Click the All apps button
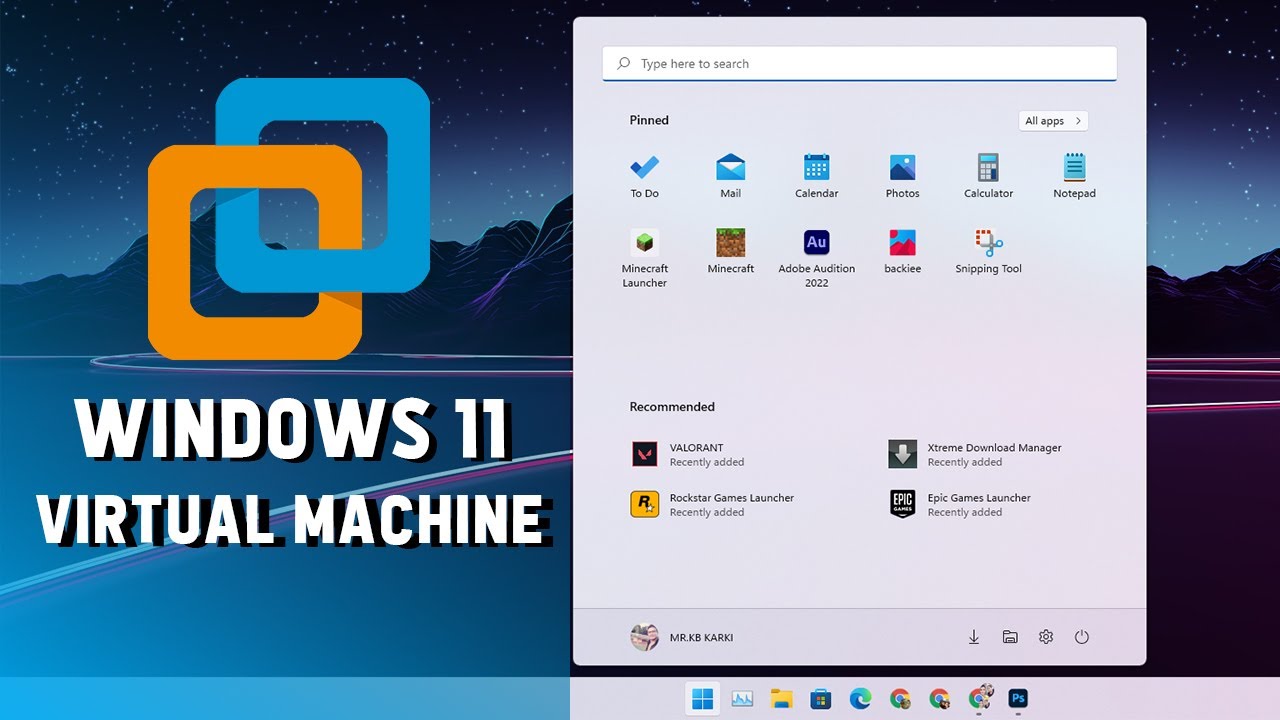This screenshot has width=1280, height=720. click(1053, 121)
